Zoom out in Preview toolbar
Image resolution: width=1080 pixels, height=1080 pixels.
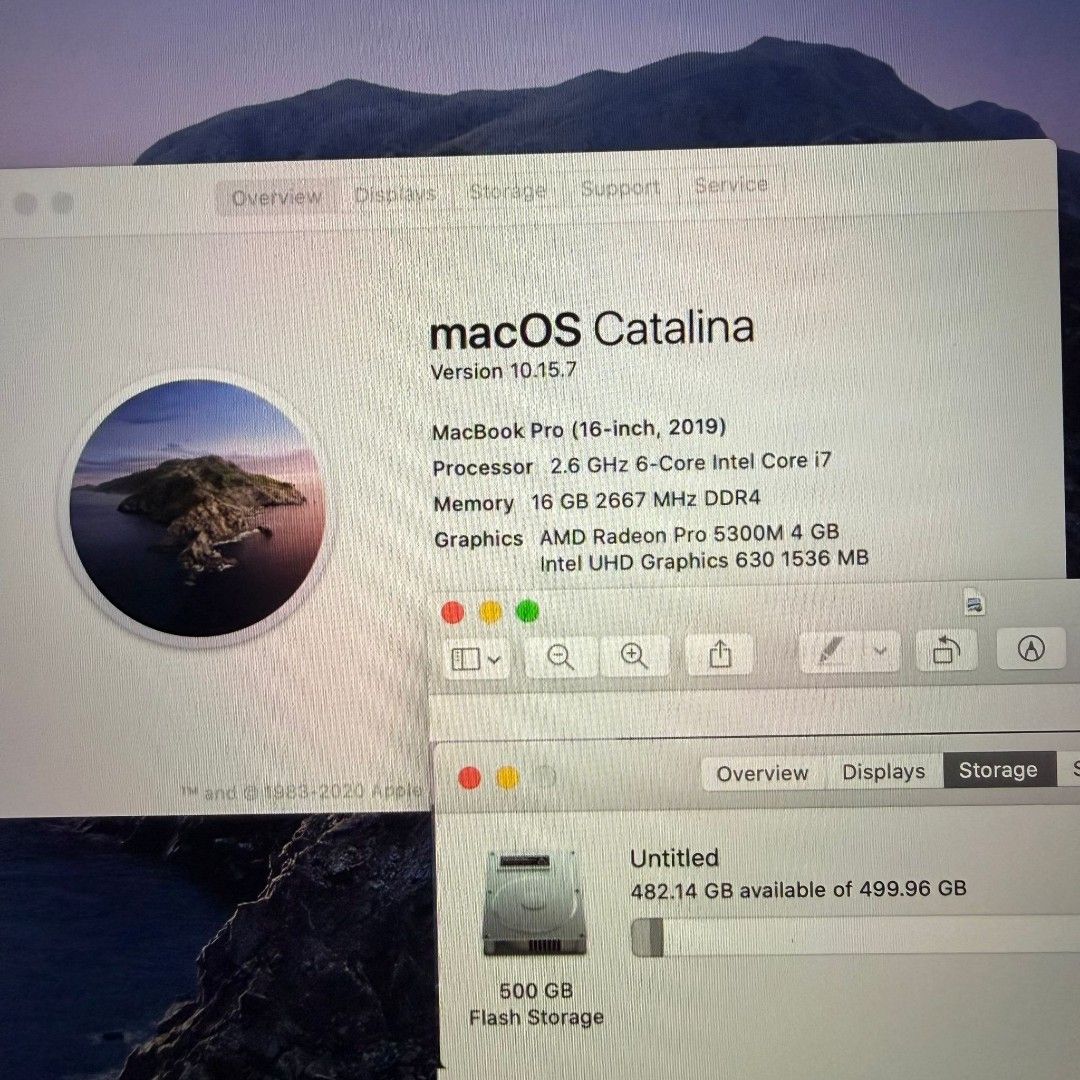pos(560,656)
